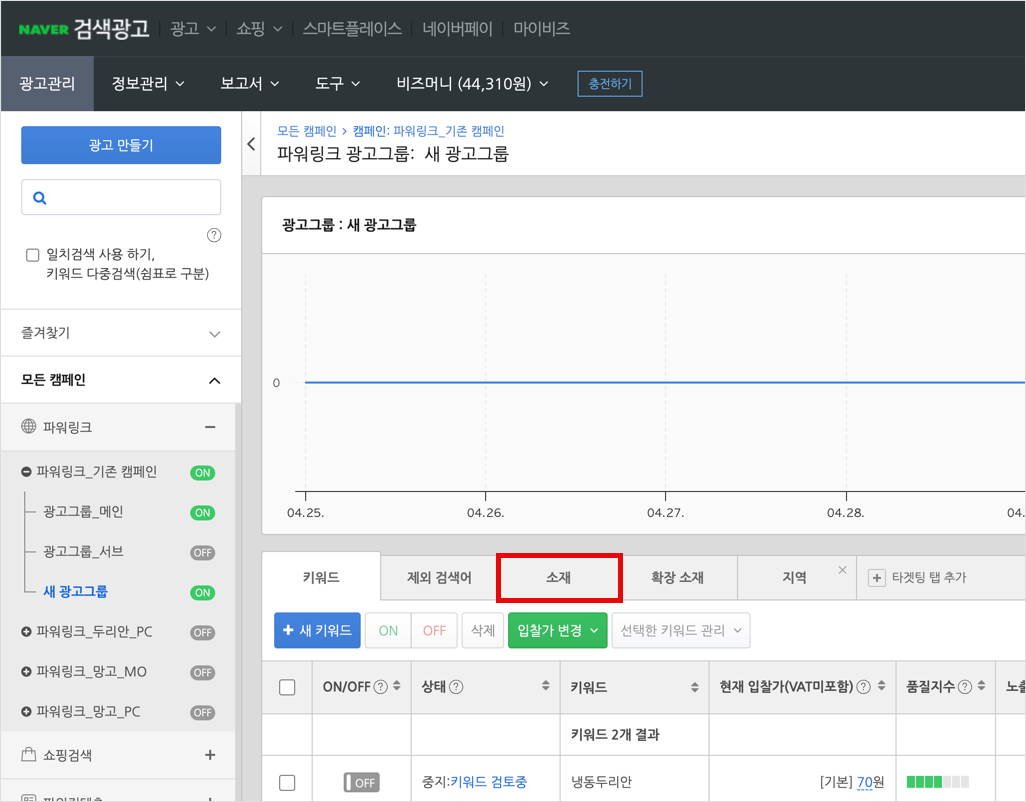Close the 지역 tab with X icon
The height and width of the screenshot is (802, 1026).
click(x=842, y=570)
